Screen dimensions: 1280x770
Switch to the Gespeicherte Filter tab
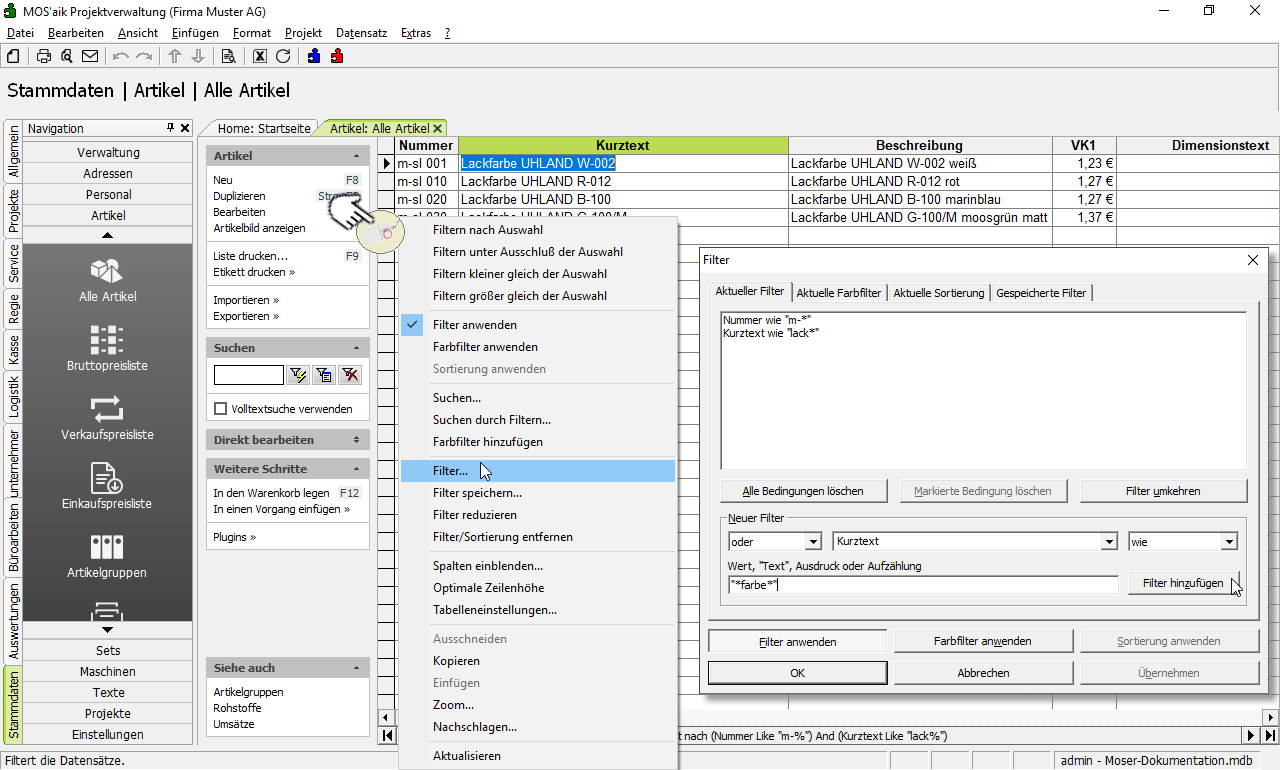pos(1041,293)
